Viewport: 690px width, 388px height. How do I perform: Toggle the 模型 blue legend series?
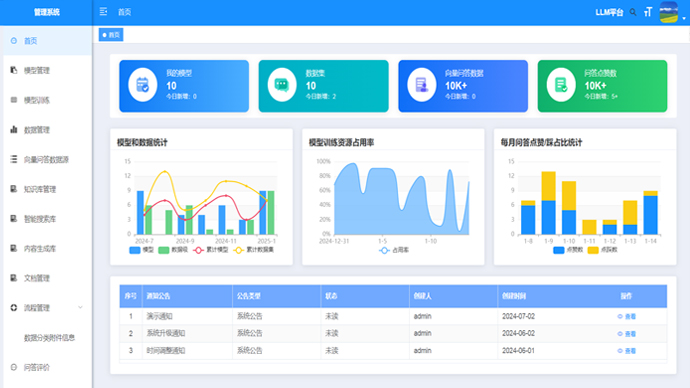(x=141, y=250)
